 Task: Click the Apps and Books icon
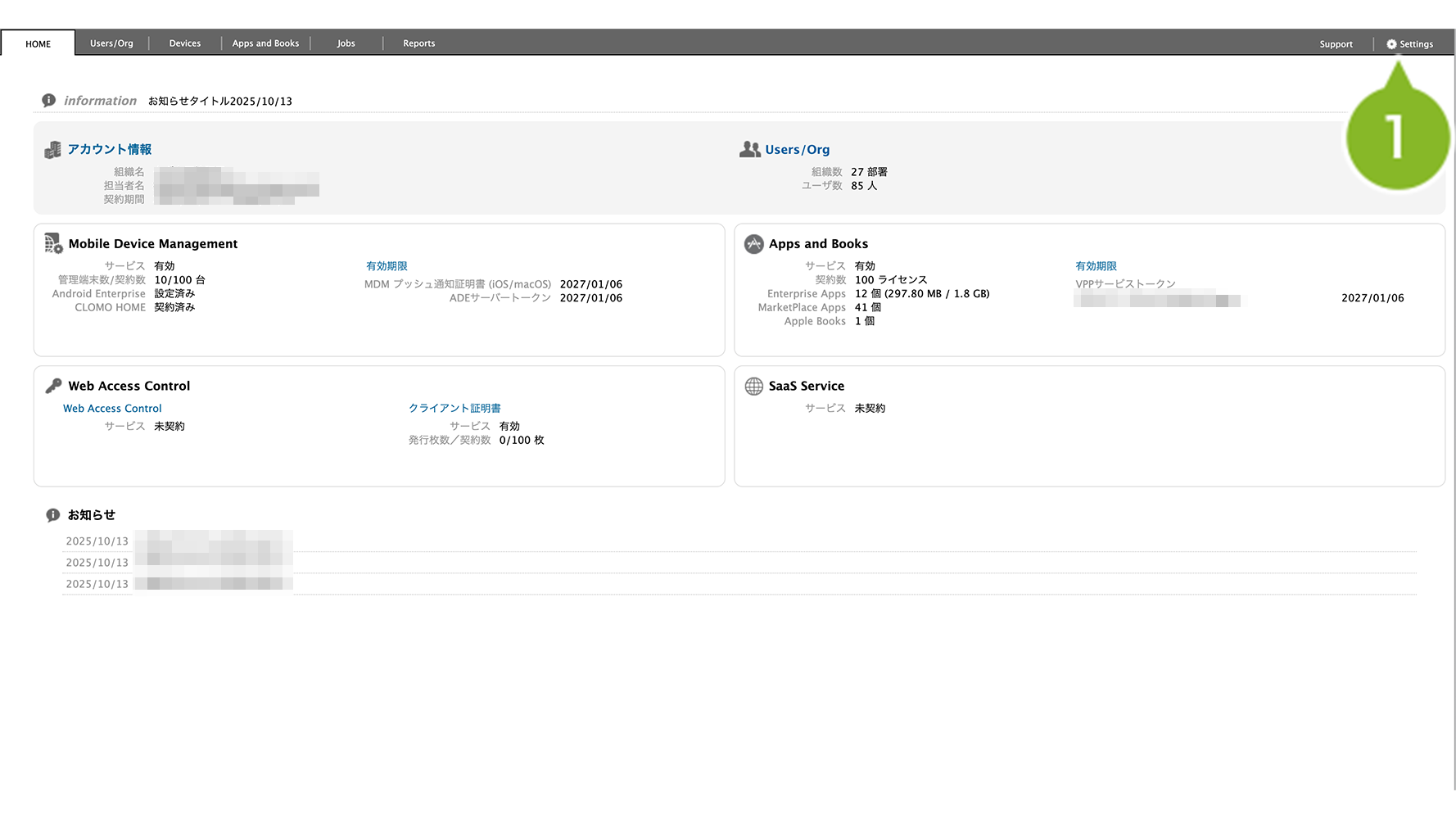point(753,244)
